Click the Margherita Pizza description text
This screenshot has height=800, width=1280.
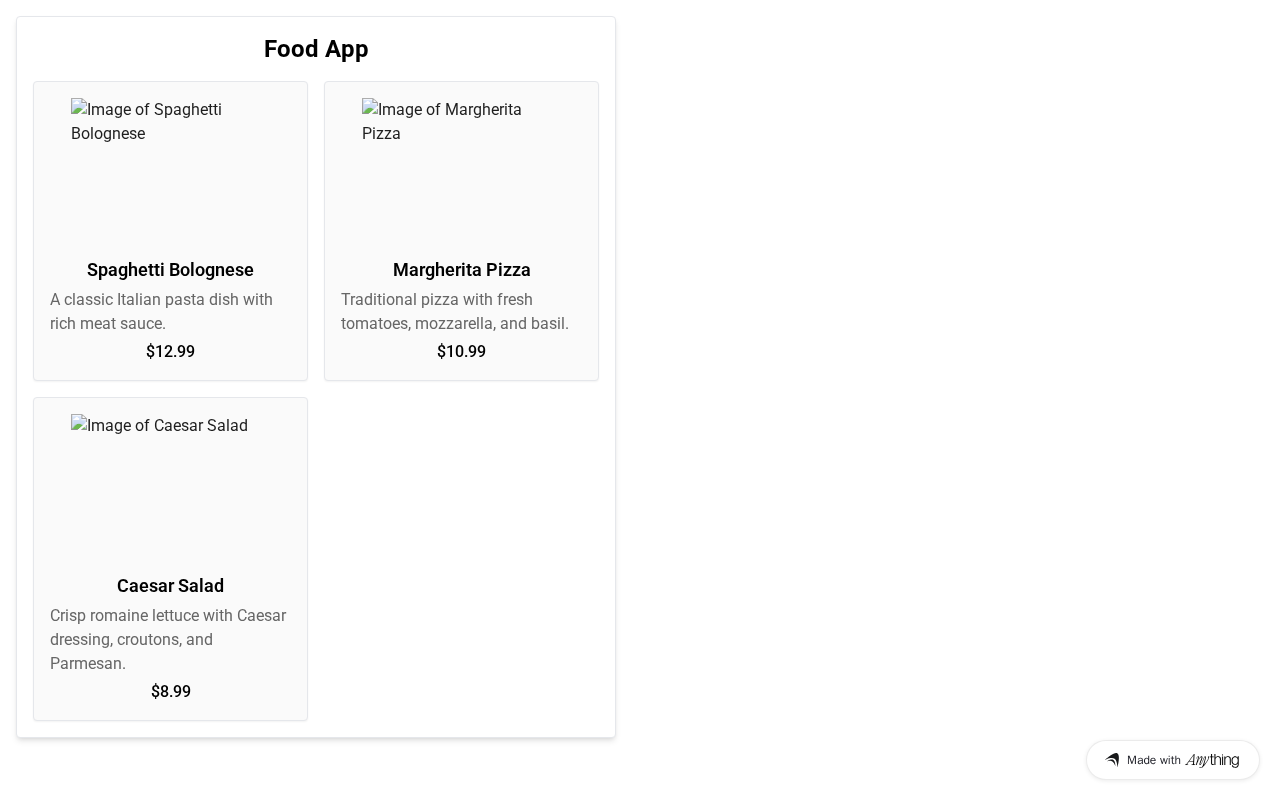455,312
